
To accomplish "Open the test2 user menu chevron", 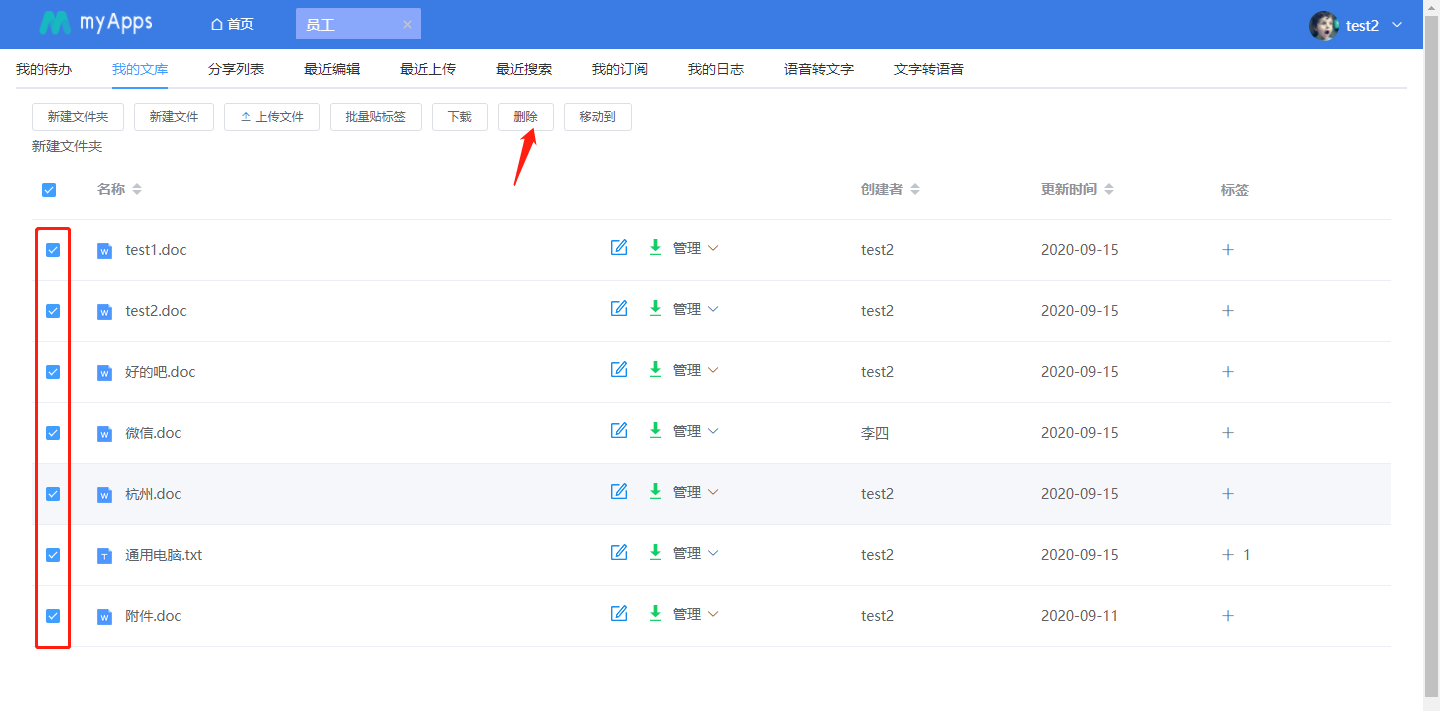I will [1398, 26].
